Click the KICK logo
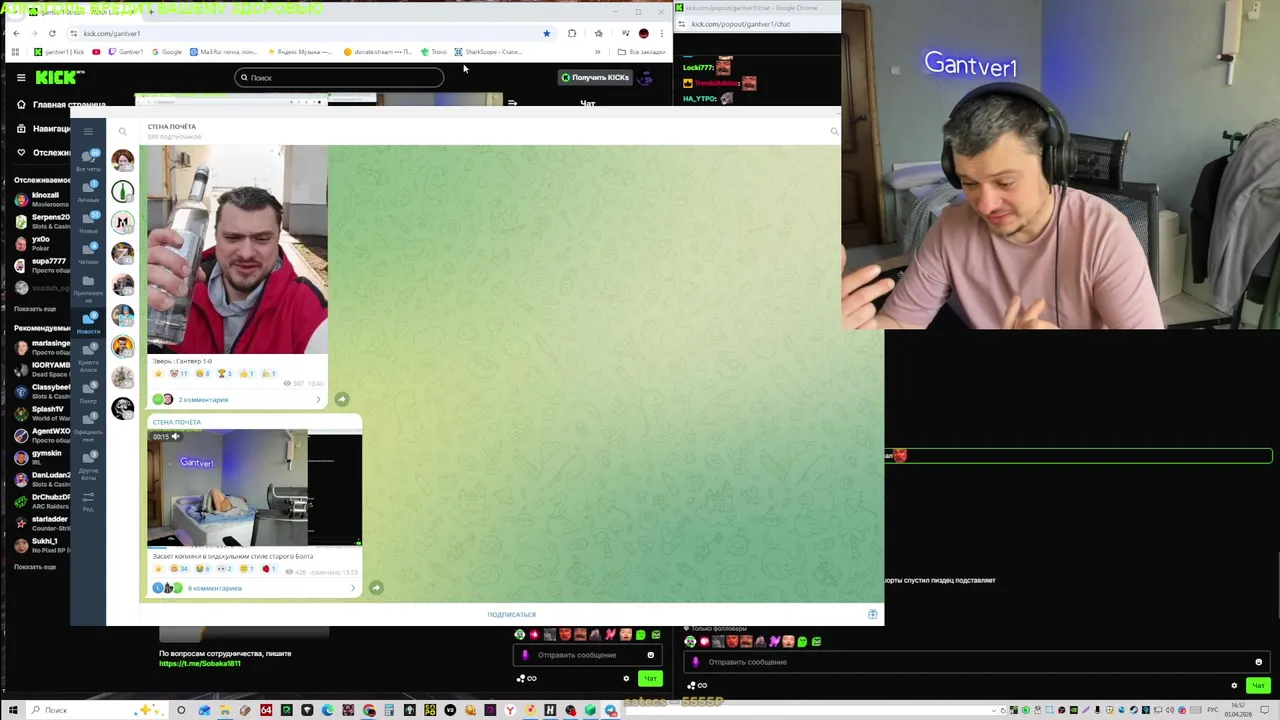Viewport: 1280px width, 720px height. pos(60,77)
